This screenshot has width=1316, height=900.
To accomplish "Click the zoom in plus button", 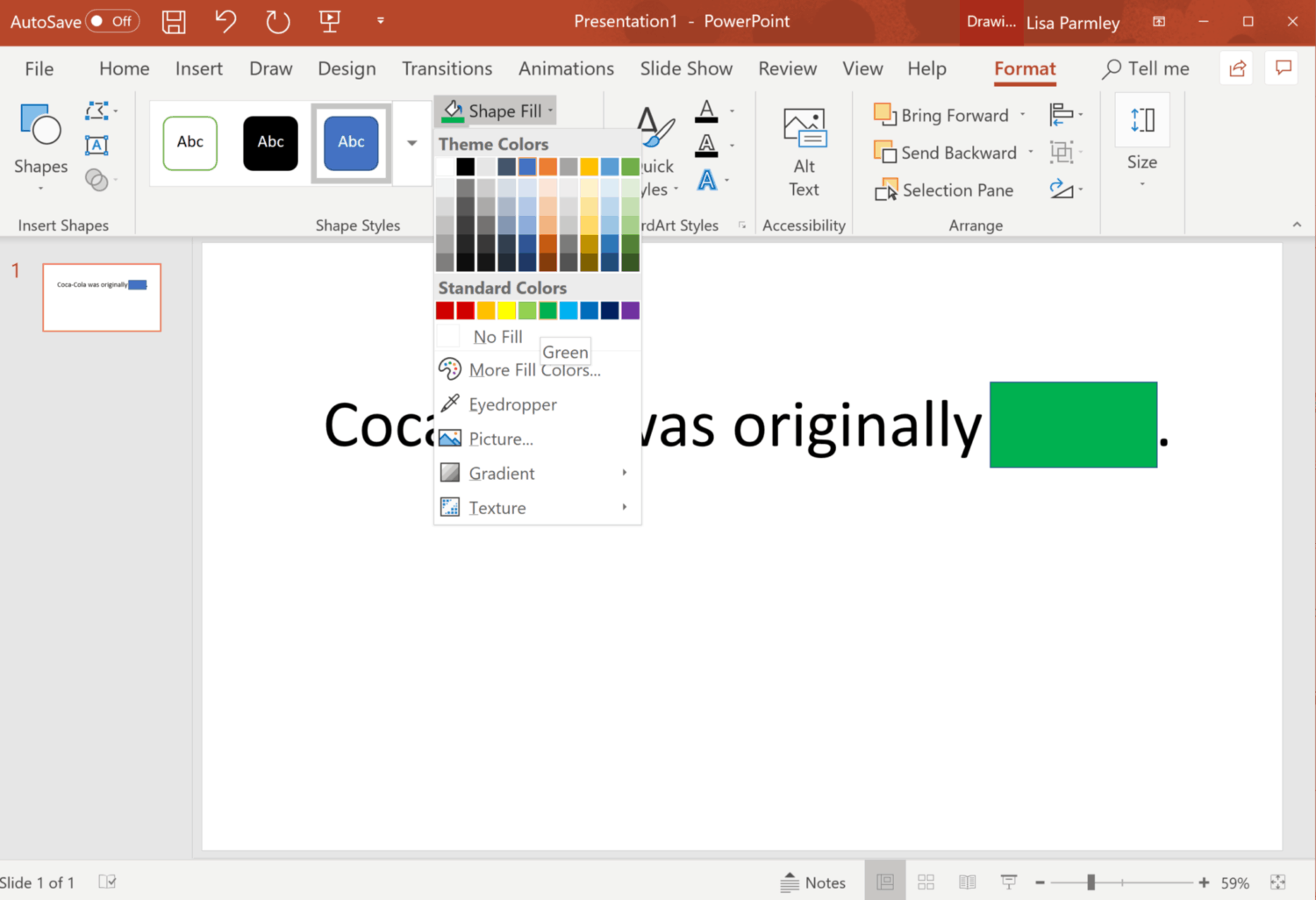I will tap(1204, 882).
